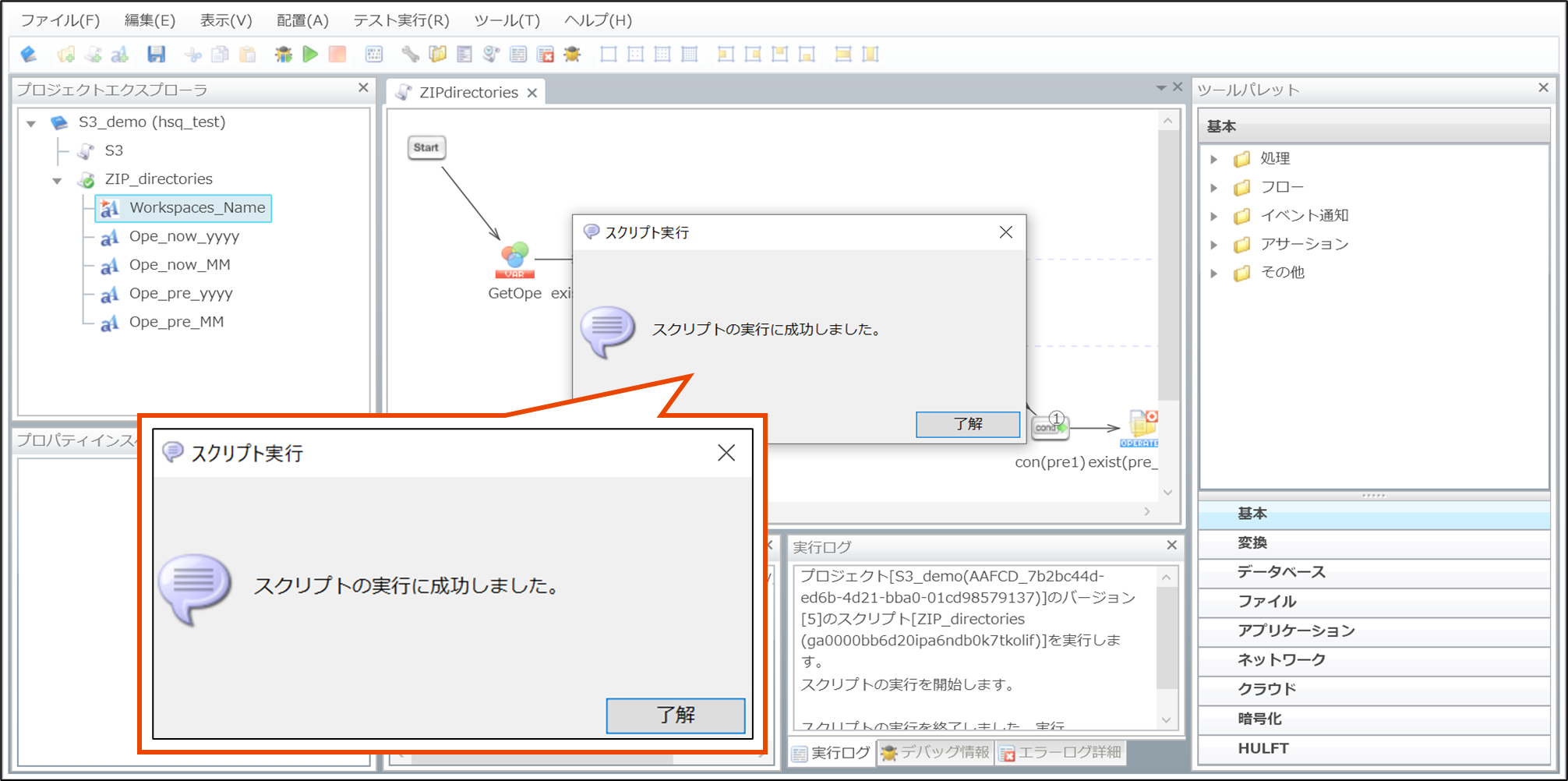Select the アプリケーション palette category
1568x781 pixels.
point(1374,631)
